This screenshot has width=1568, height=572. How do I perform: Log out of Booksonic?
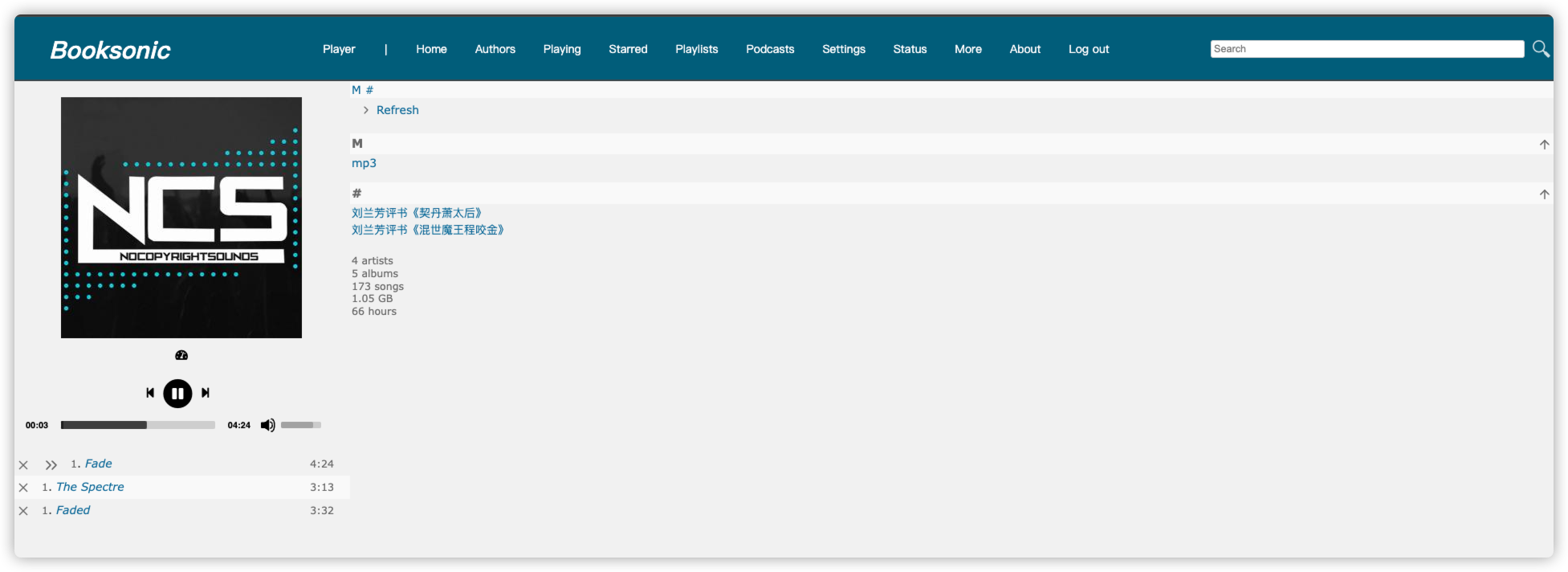pyautogui.click(x=1089, y=49)
